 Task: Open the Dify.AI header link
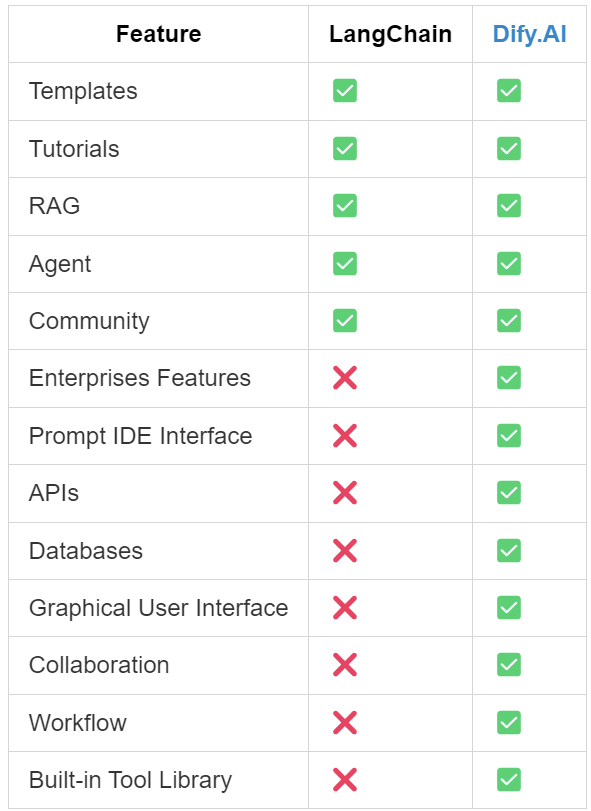point(529,34)
